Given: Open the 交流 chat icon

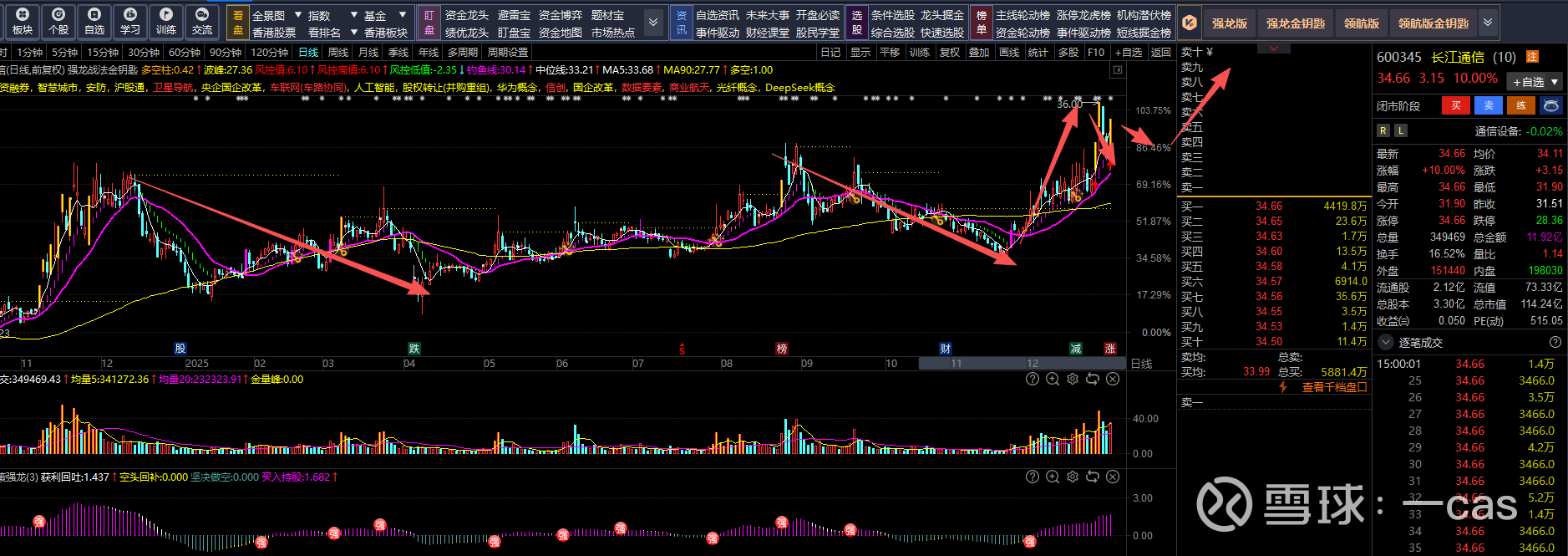Looking at the screenshot, I should pyautogui.click(x=202, y=21).
